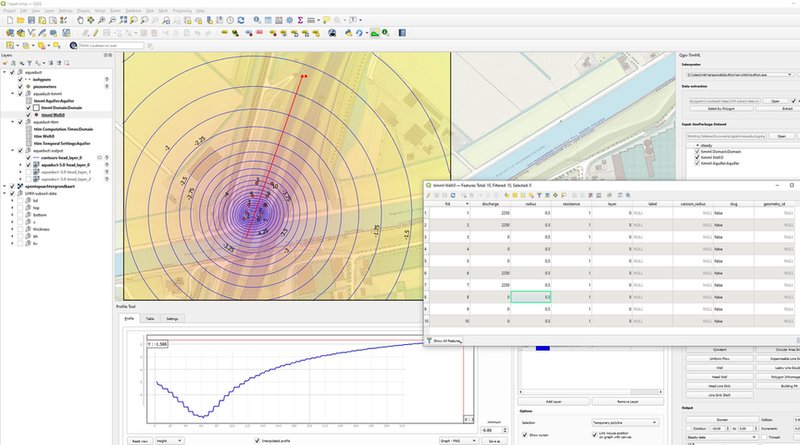The image size is (800, 445).
Task: Select the Identify Features tool
Action: pos(257,20)
